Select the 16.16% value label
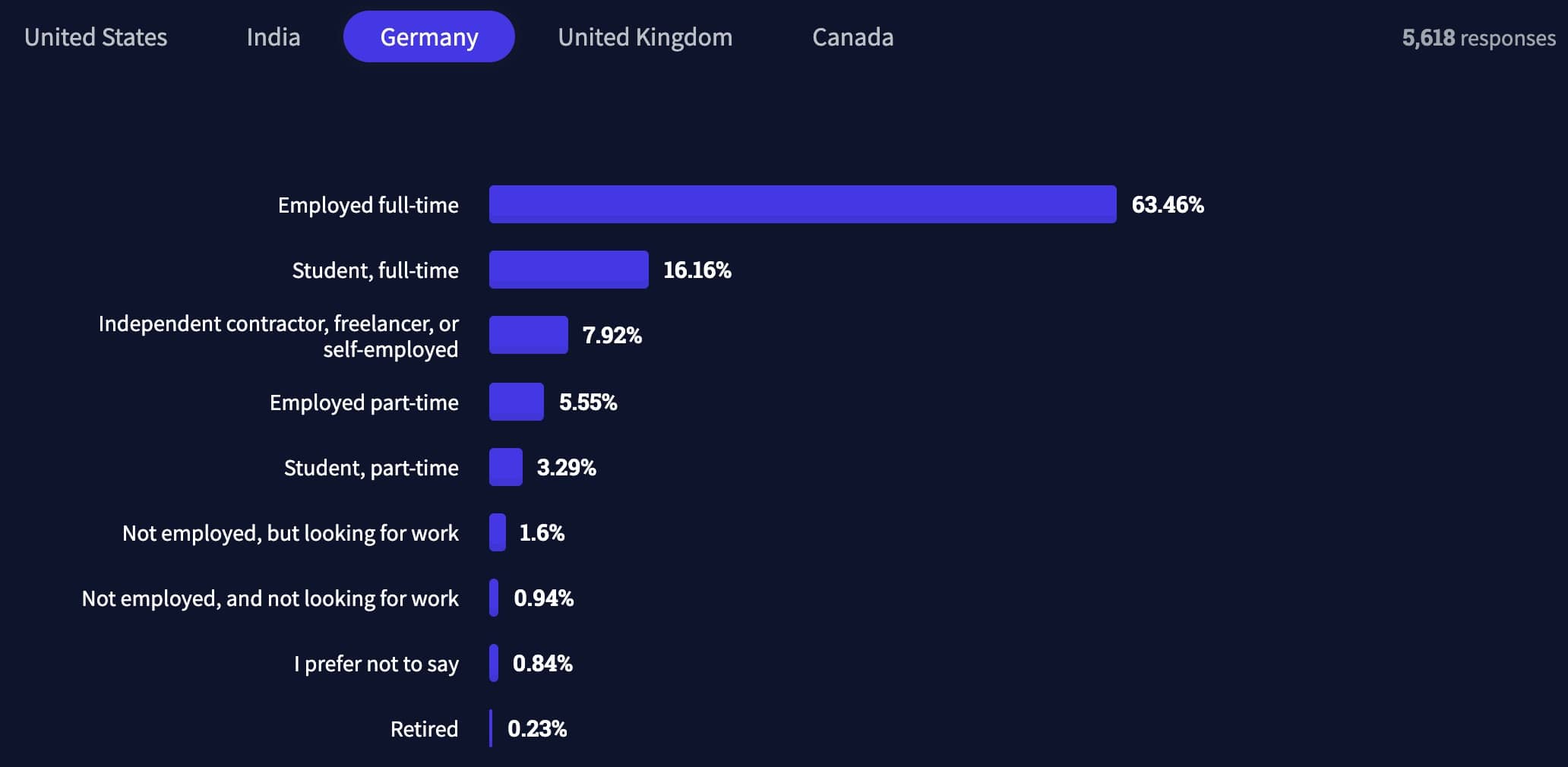Image resolution: width=1568 pixels, height=767 pixels. point(697,270)
